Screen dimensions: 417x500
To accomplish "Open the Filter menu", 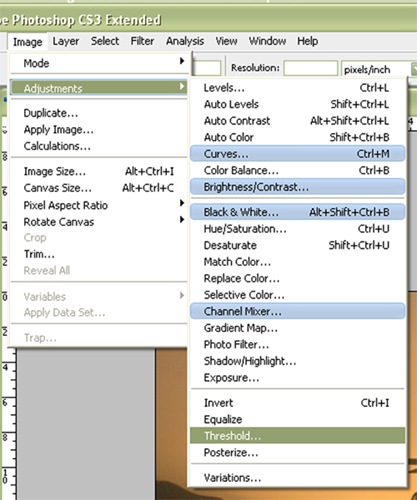I will click(x=142, y=41).
